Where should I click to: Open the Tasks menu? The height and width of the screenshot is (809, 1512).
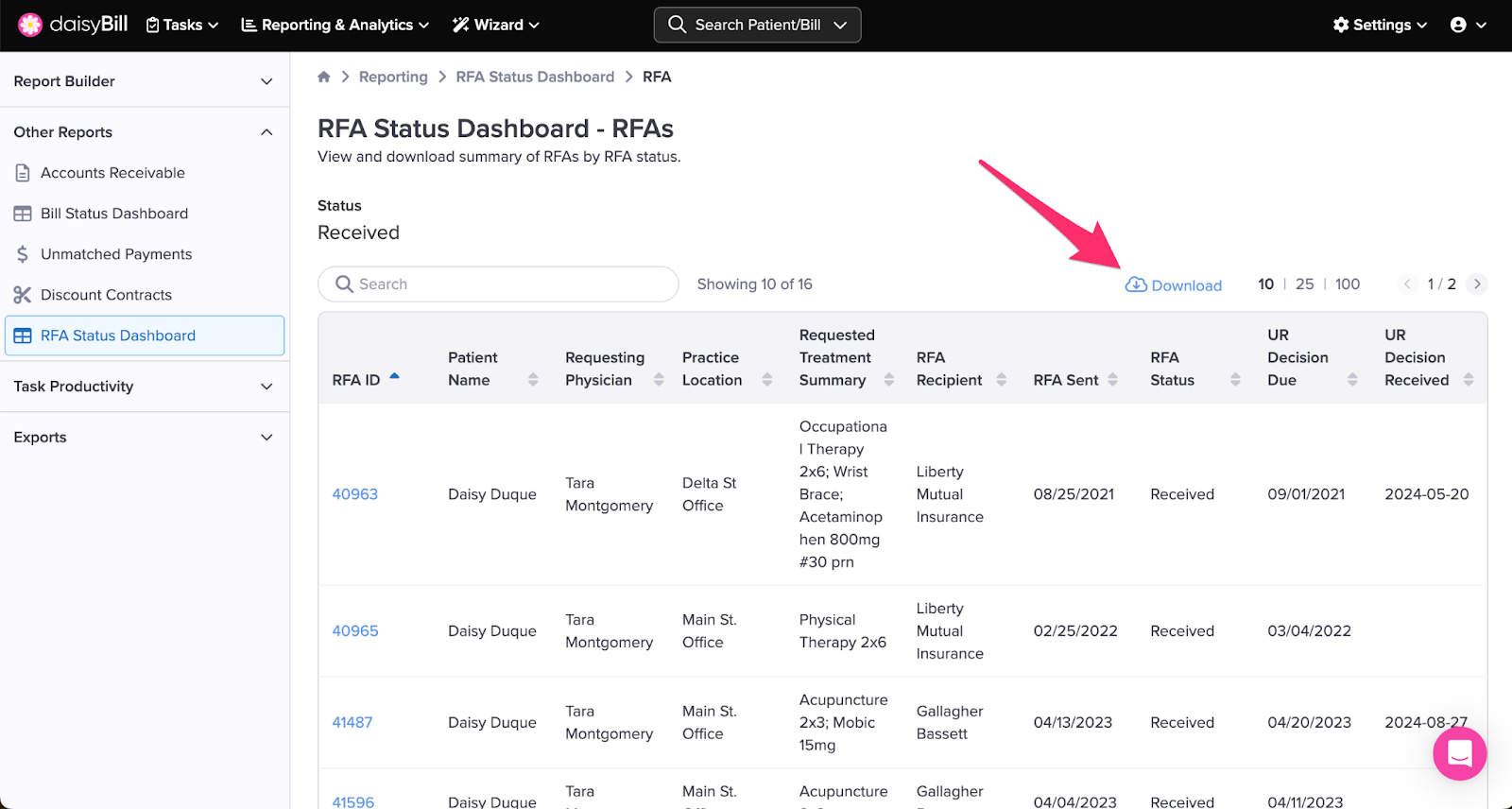pos(182,25)
